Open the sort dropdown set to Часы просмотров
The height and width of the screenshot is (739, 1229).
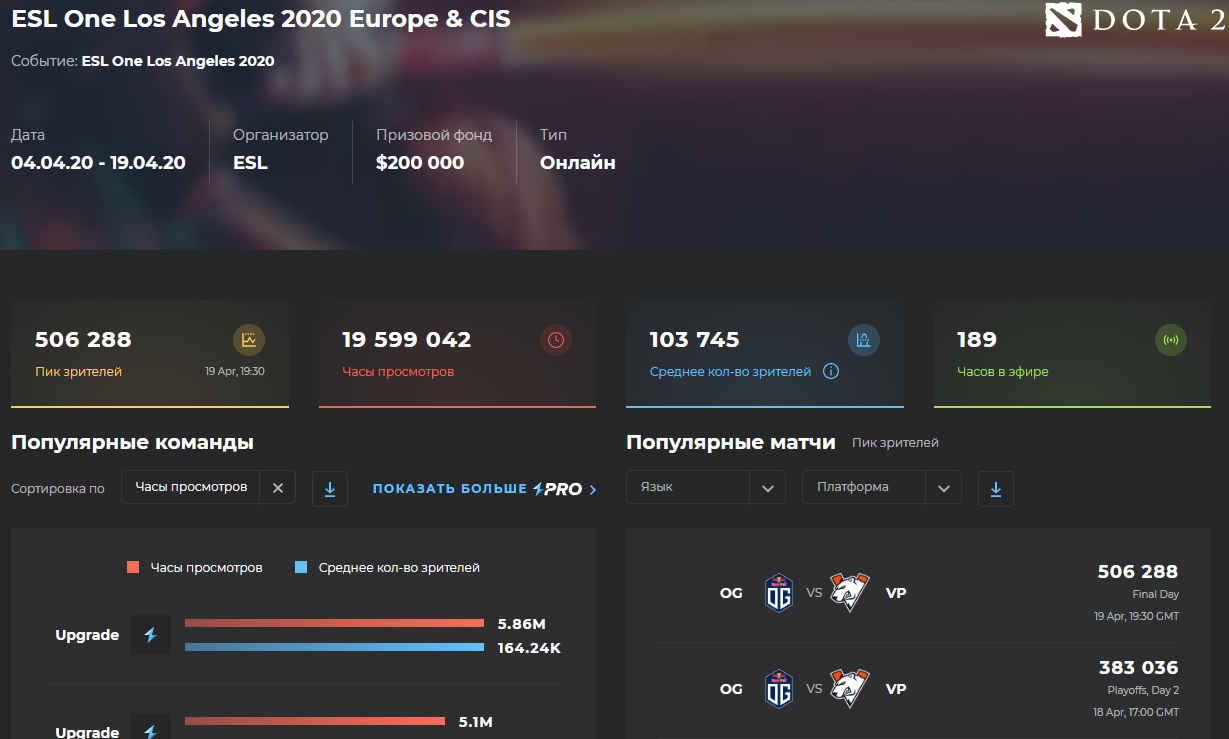(191, 488)
